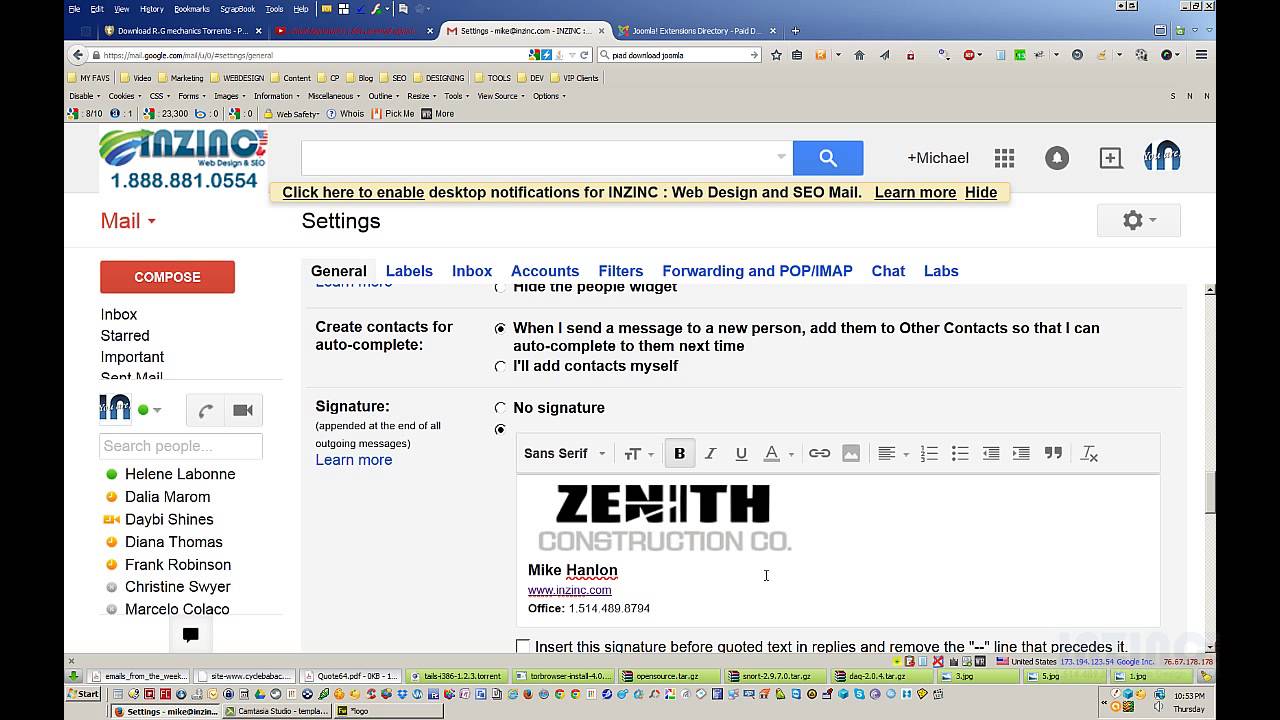Click the Gmail search input box
The image size is (1280, 720).
[x=538, y=158]
